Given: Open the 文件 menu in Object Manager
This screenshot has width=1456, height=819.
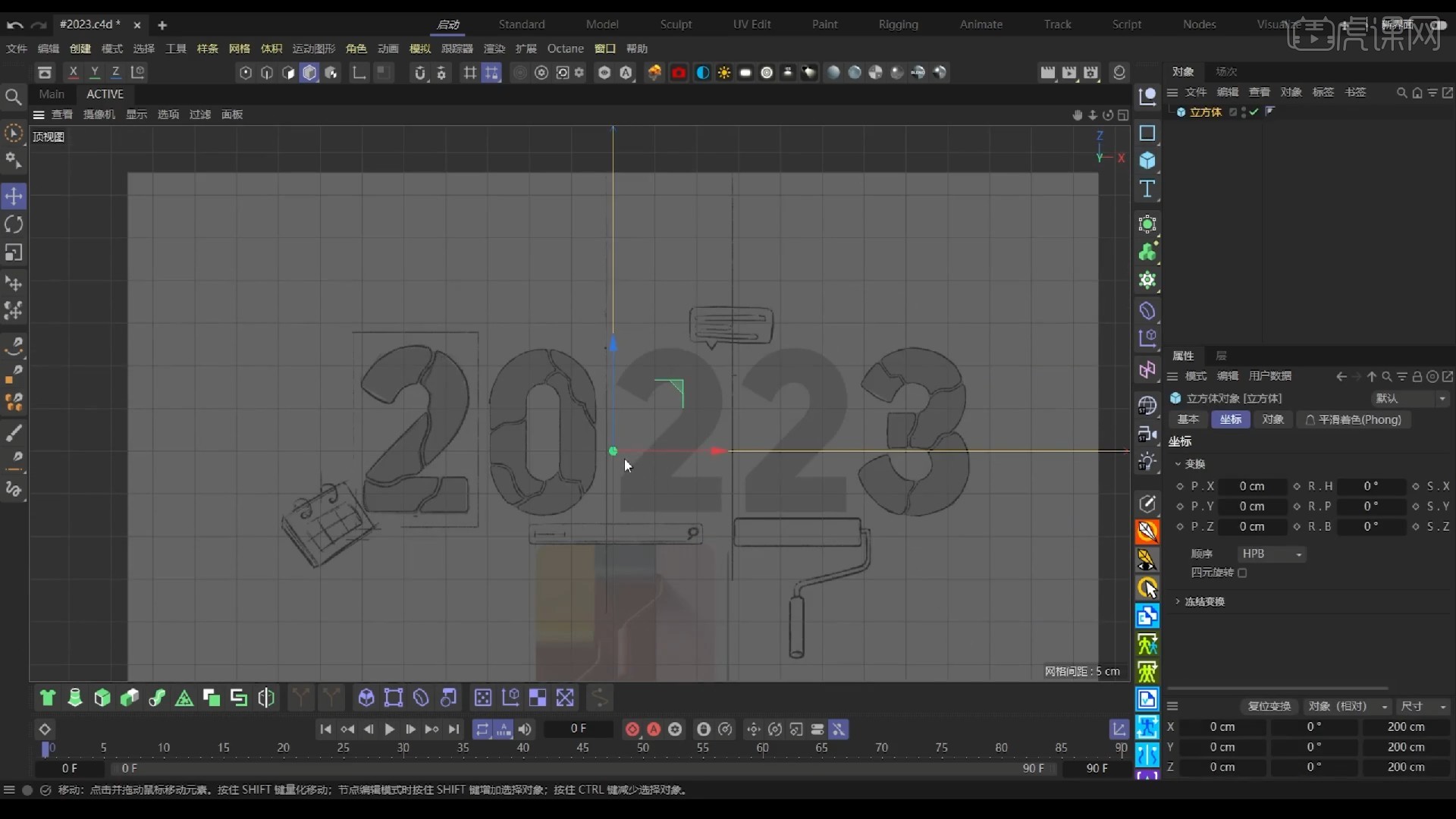Looking at the screenshot, I should (x=1196, y=92).
